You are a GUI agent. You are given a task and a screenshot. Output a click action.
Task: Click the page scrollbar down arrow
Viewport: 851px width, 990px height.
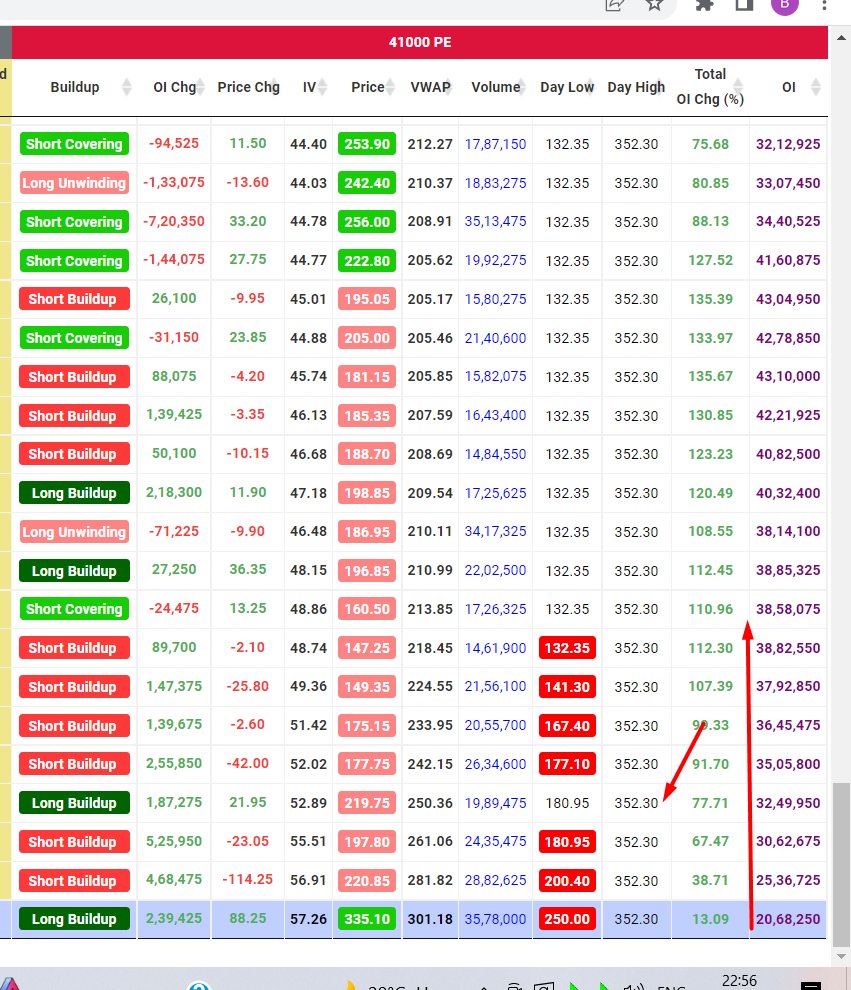(841, 957)
